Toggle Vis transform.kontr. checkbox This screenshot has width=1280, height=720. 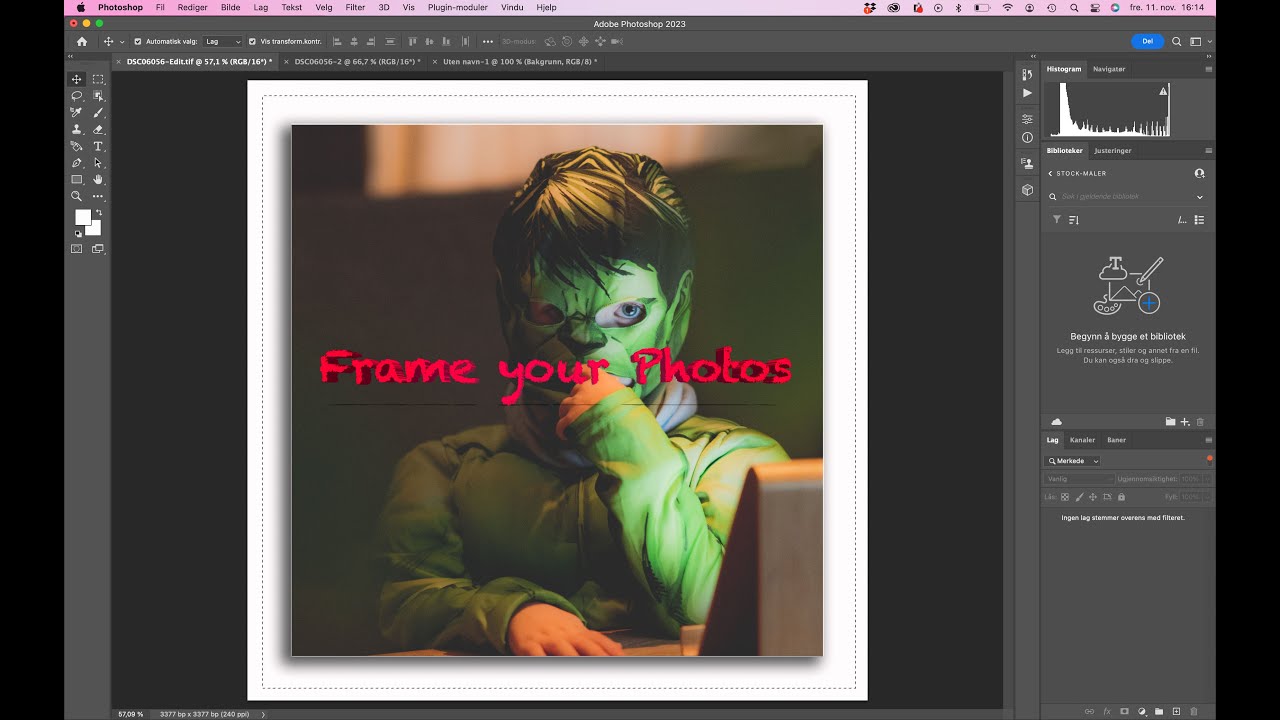pyautogui.click(x=252, y=42)
